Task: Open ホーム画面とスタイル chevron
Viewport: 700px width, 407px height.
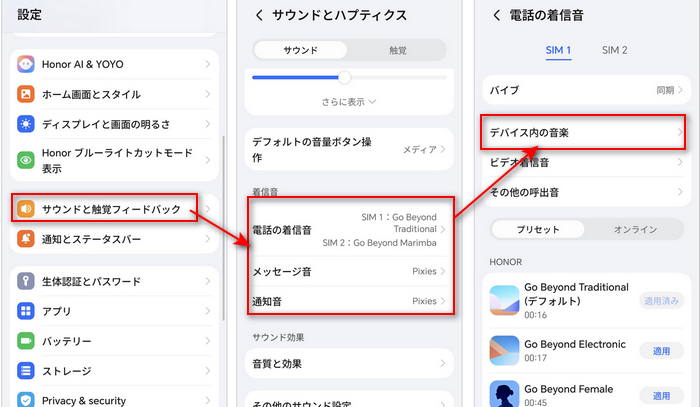Action: 208,94
